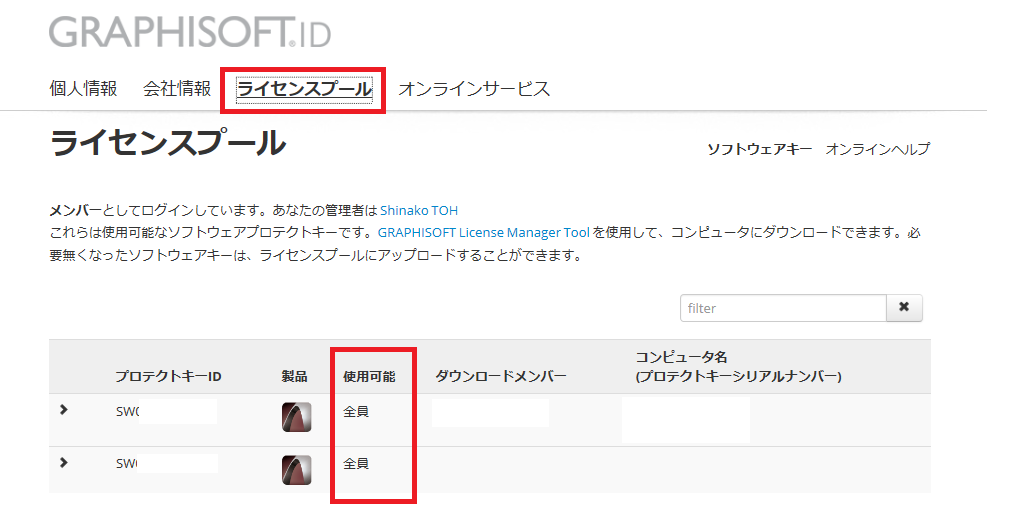
Task: Click the ソフトウェアキー link
Action: click(x=759, y=149)
